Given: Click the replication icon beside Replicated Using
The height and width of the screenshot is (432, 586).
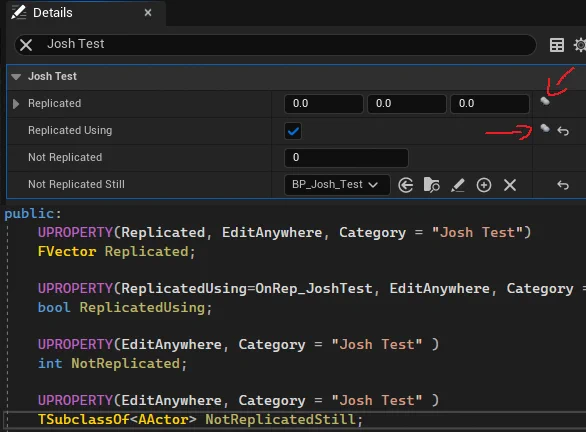Looking at the screenshot, I should pos(545,129).
